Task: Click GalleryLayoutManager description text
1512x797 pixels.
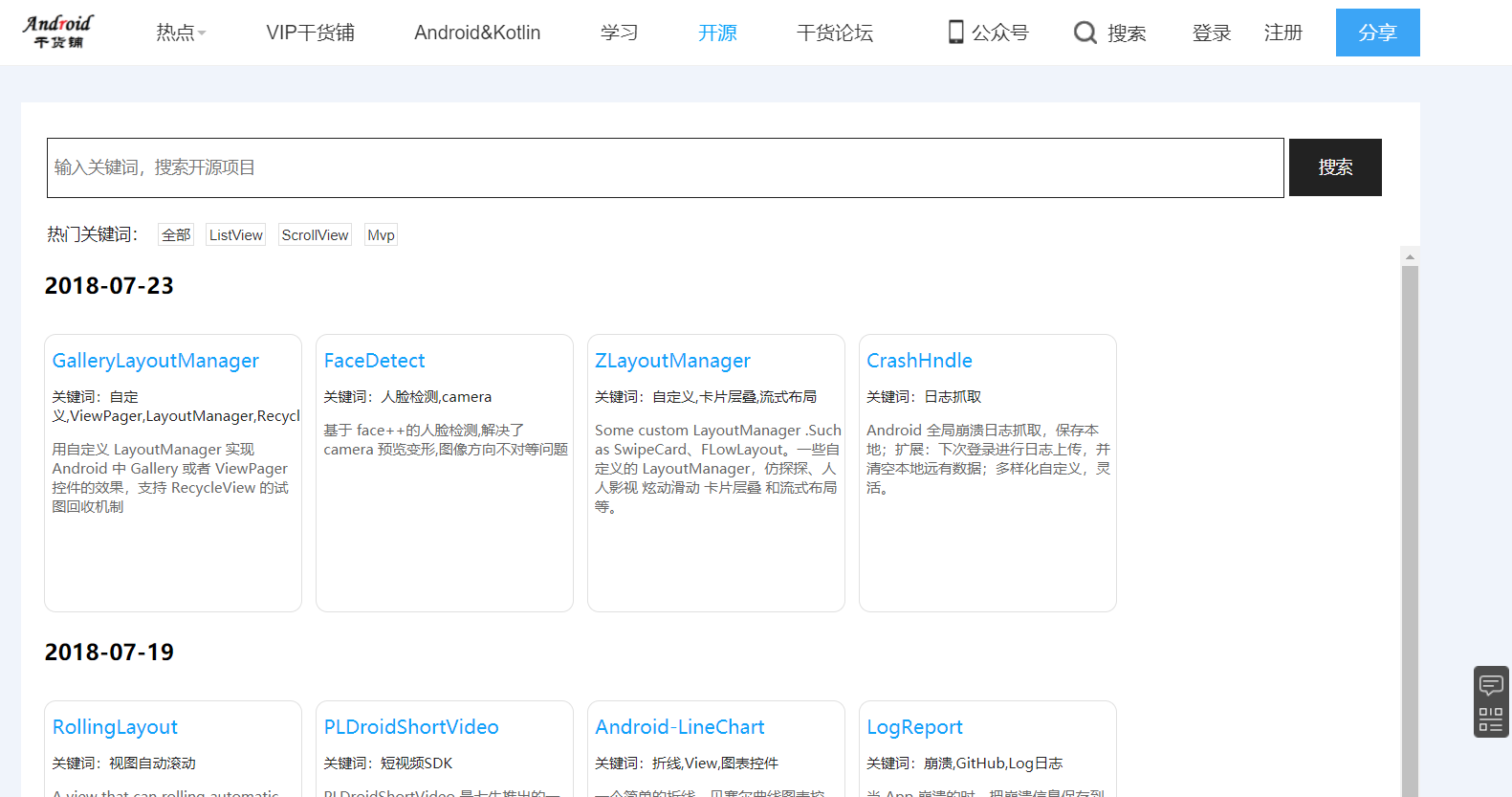Action: [171, 478]
